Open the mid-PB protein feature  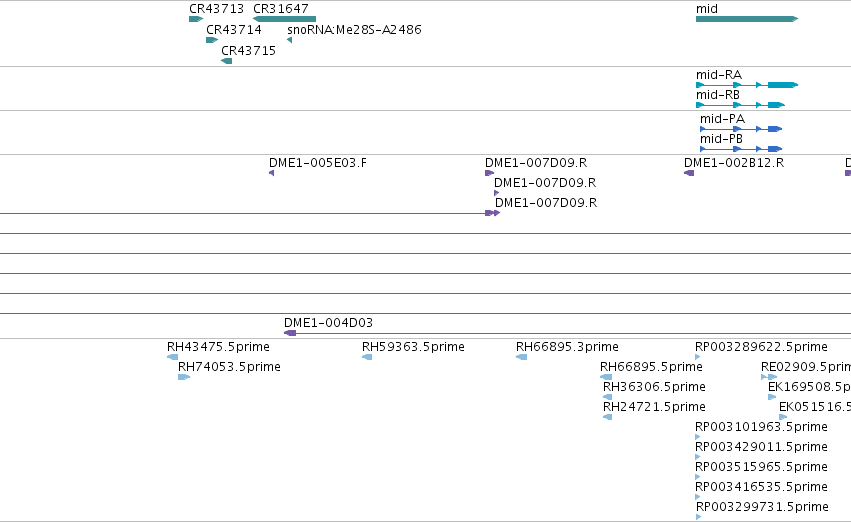(x=741, y=149)
